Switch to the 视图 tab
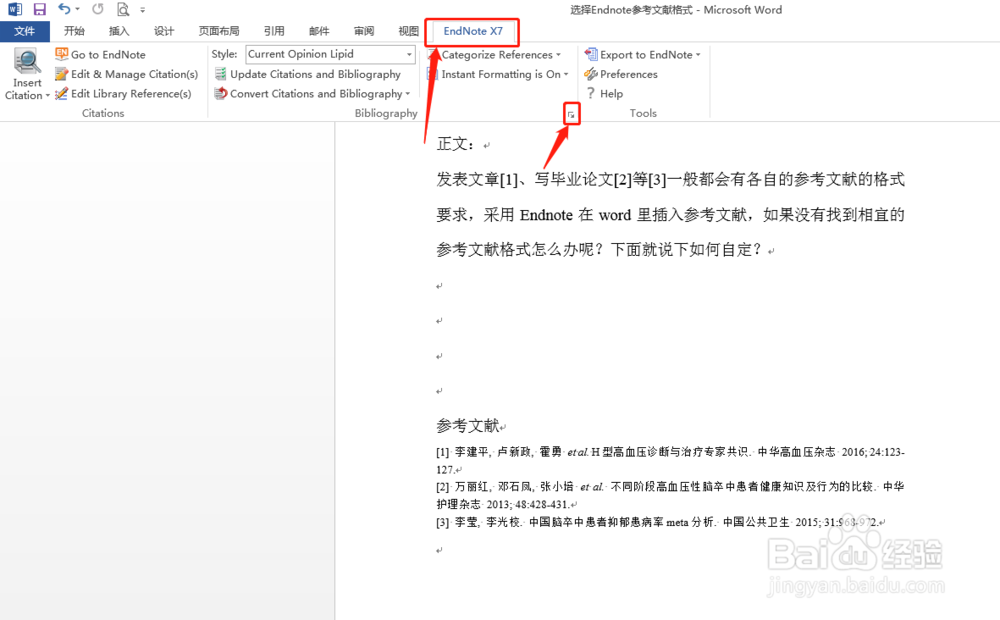The height and width of the screenshot is (620, 1000). 408,31
